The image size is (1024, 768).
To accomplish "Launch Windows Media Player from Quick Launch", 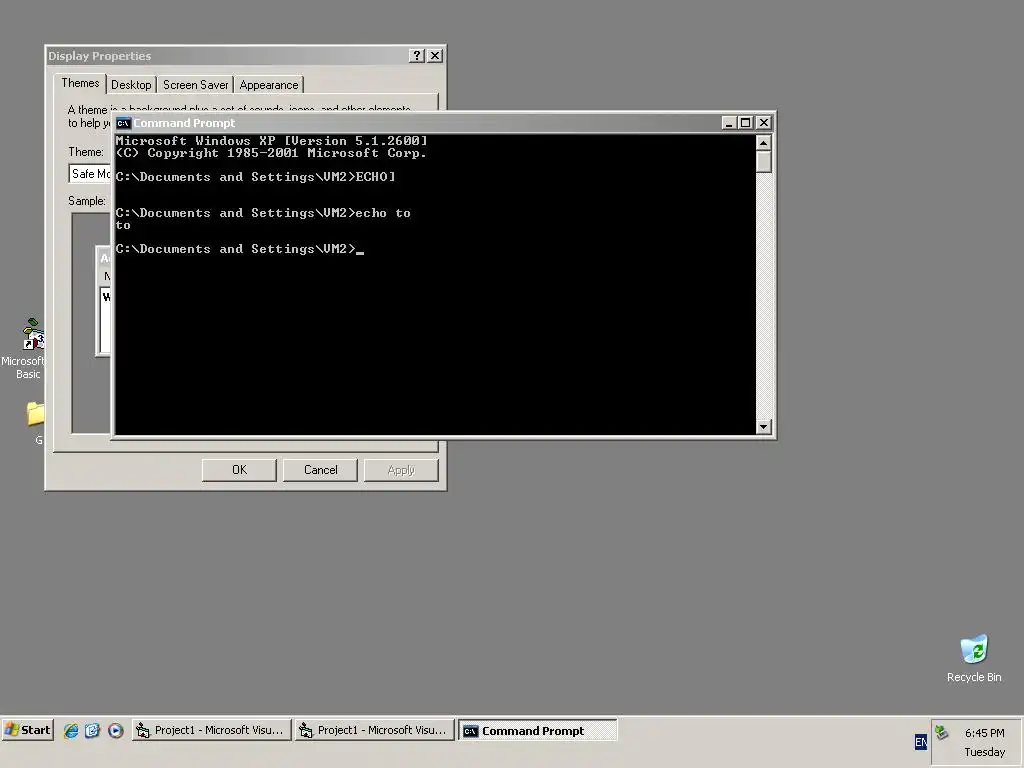I will (115, 730).
